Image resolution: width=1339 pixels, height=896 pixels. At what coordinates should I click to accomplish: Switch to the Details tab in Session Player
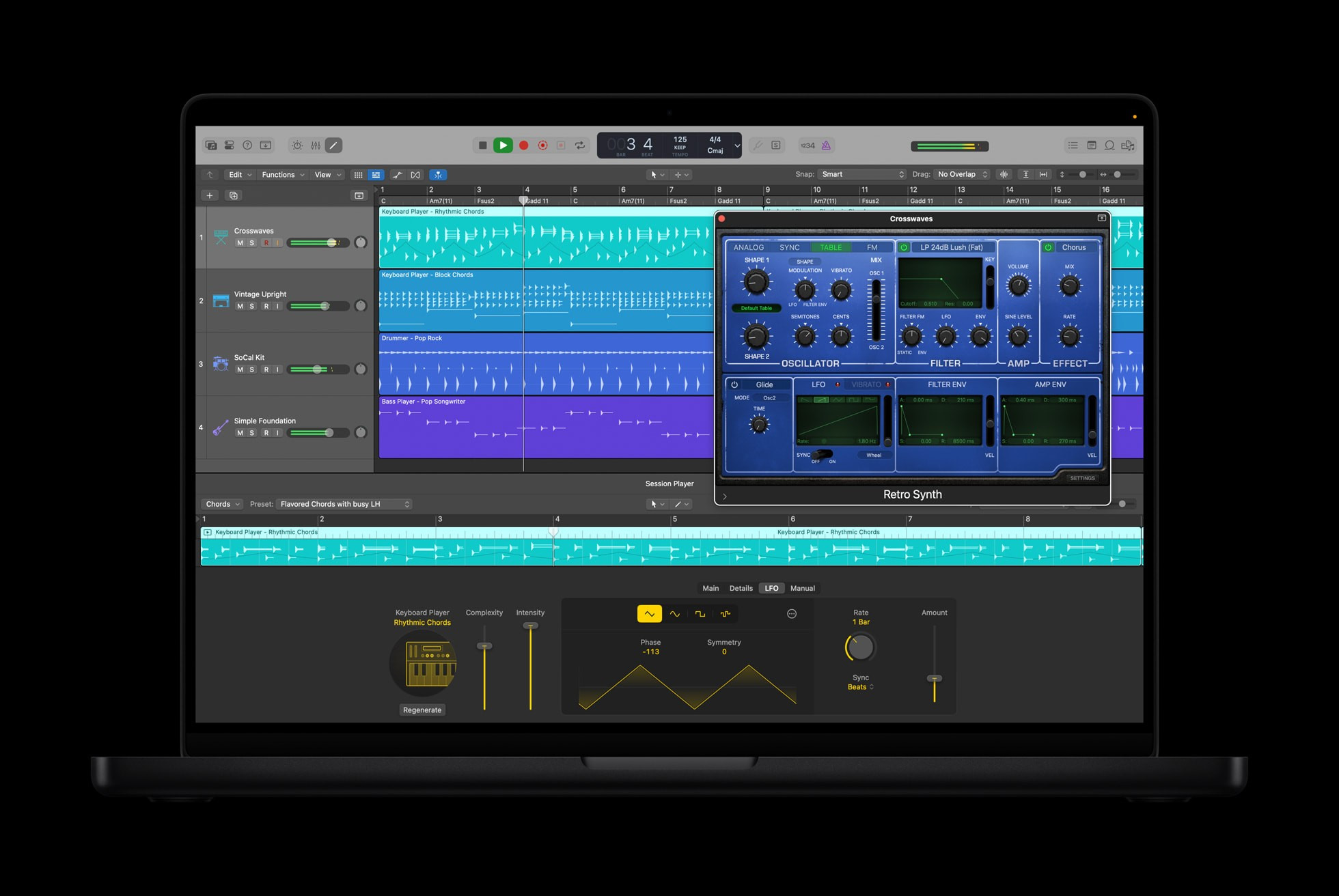point(741,588)
